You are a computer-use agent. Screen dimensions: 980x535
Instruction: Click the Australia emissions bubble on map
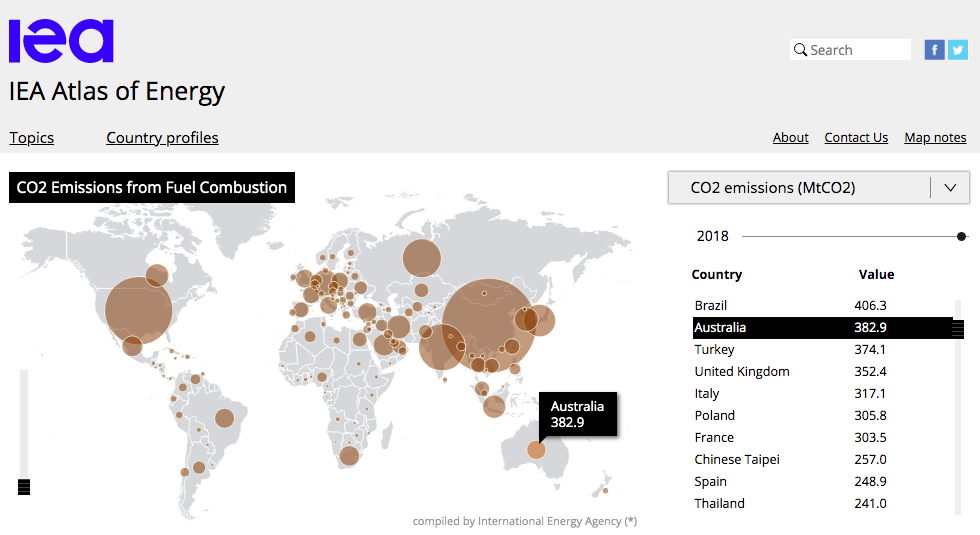(x=536, y=450)
